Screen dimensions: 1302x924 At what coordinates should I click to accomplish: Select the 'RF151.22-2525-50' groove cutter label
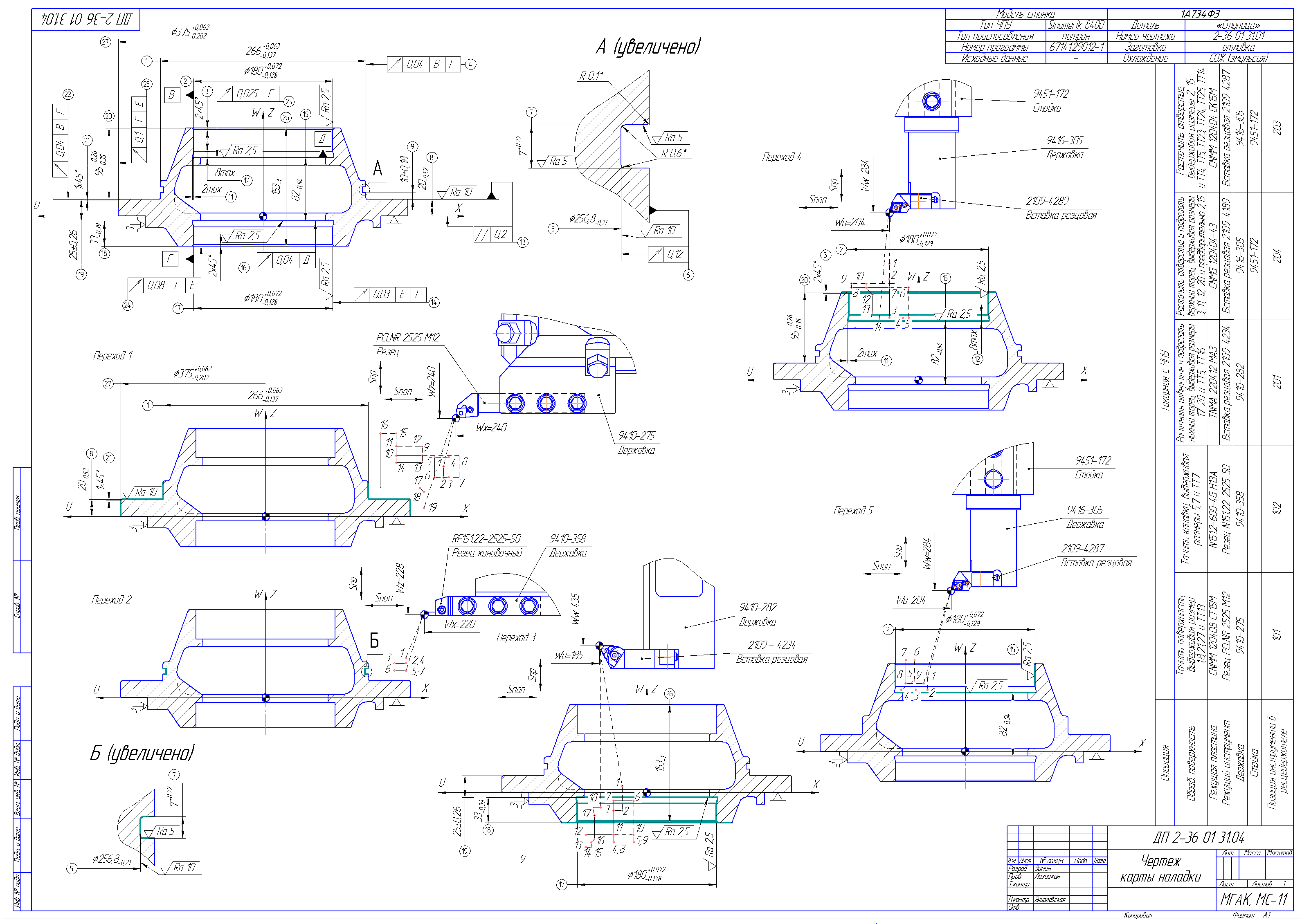point(486,539)
